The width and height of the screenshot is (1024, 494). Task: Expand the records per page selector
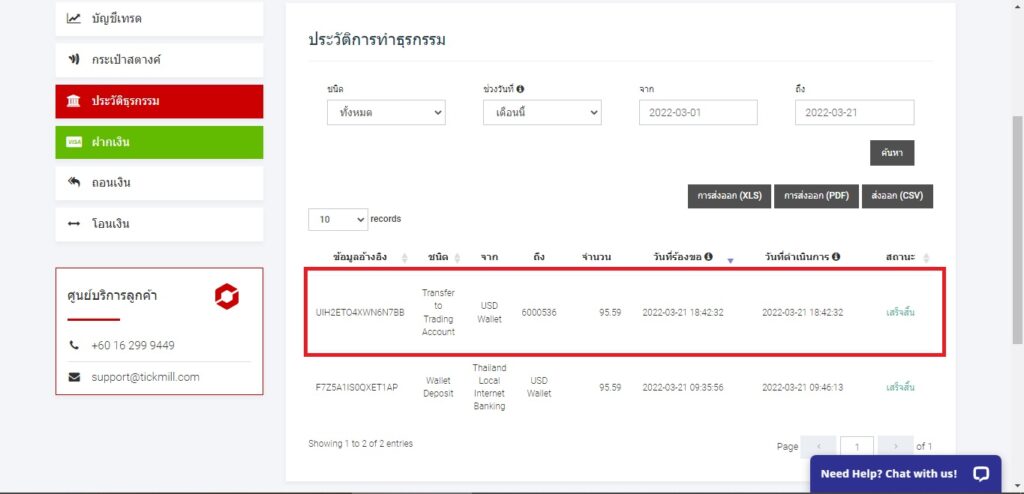338,219
